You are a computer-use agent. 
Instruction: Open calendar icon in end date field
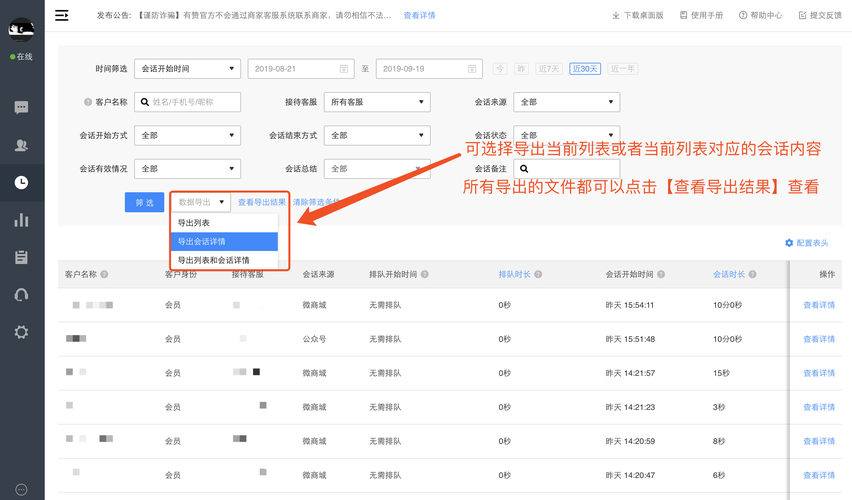click(x=472, y=69)
